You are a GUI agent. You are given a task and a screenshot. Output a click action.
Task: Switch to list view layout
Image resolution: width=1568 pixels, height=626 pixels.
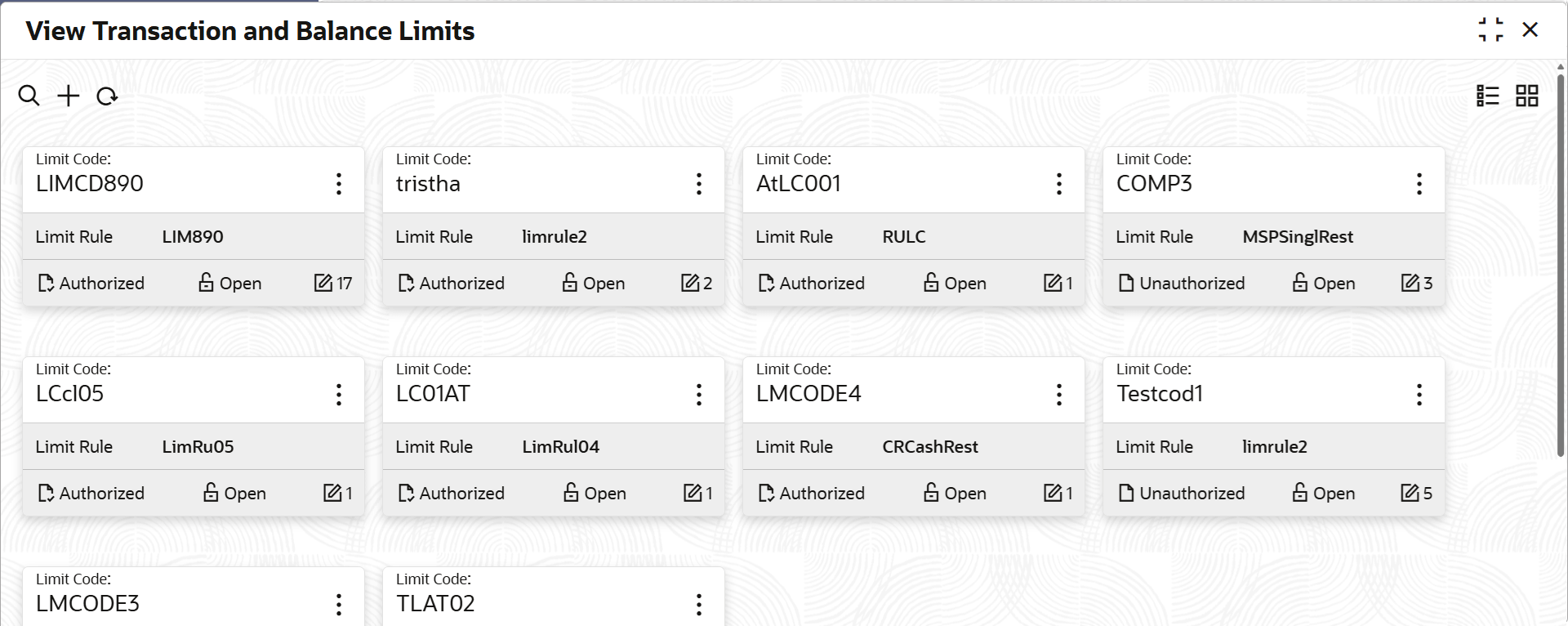point(1488,96)
